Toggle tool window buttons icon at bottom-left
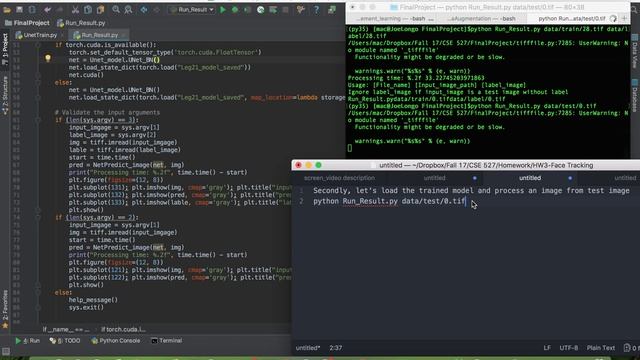The image size is (640, 360). (x=6, y=351)
